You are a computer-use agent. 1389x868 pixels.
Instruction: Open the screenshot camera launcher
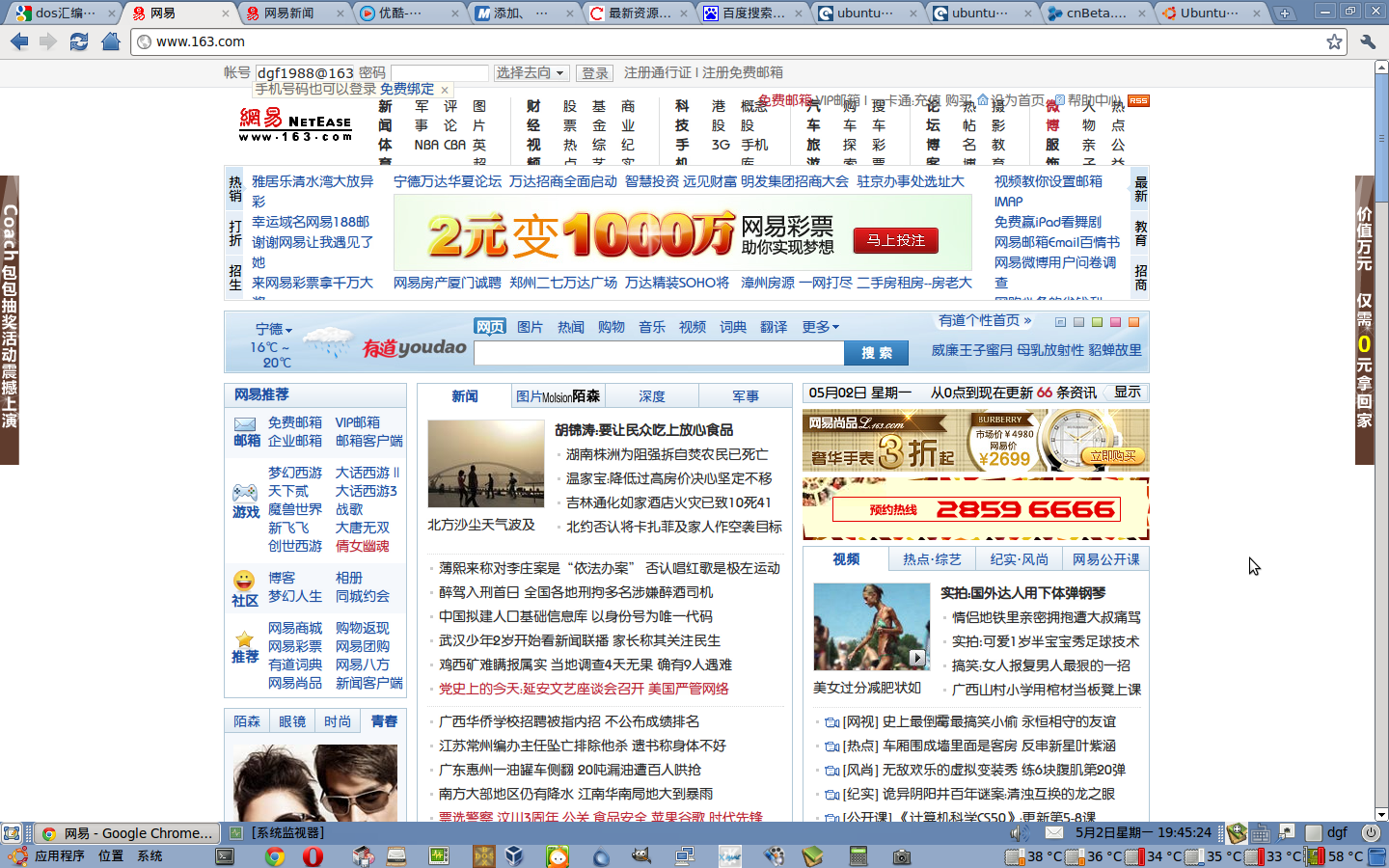pos(901,855)
